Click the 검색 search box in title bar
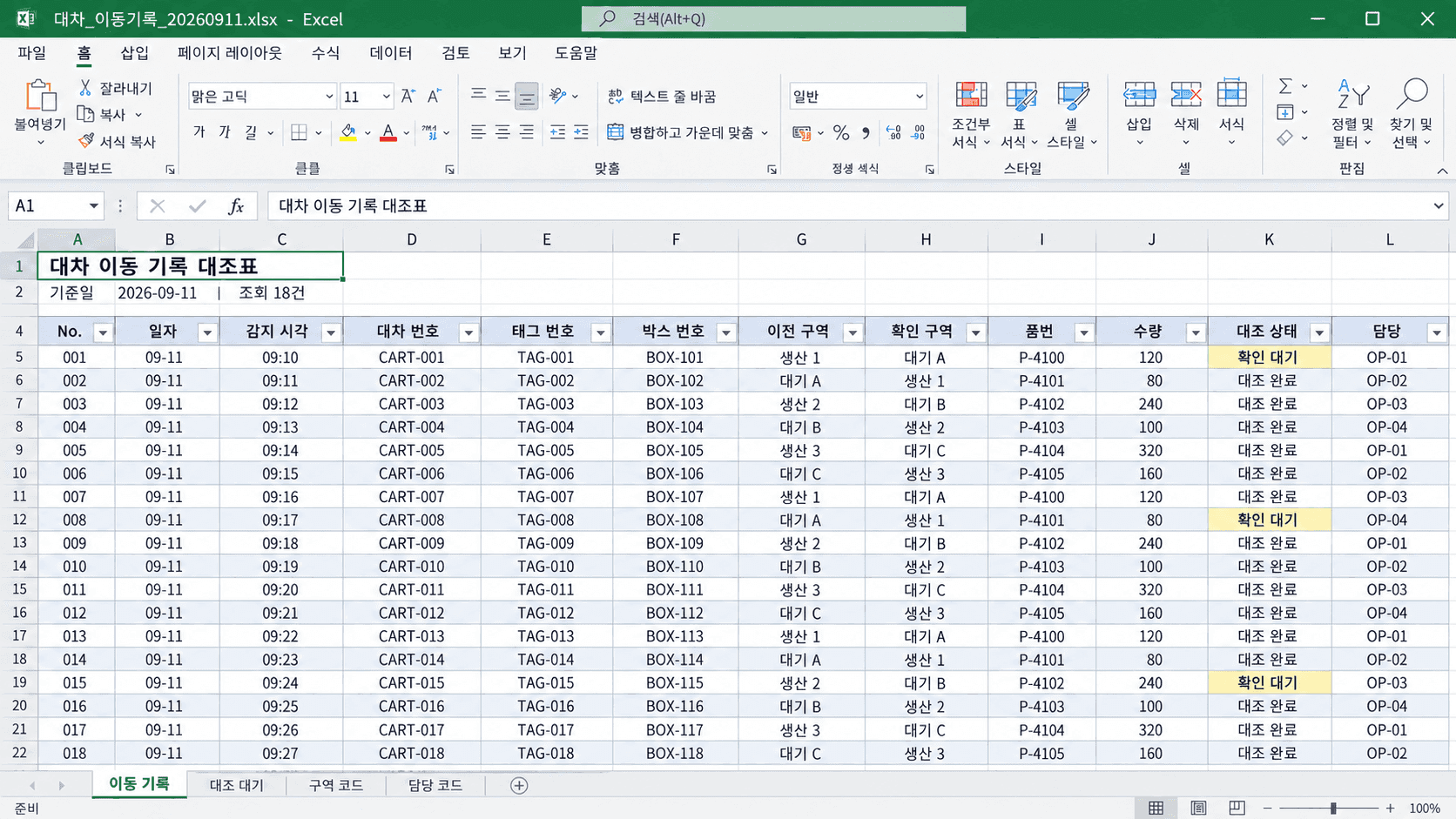1456x819 pixels. pos(773,18)
